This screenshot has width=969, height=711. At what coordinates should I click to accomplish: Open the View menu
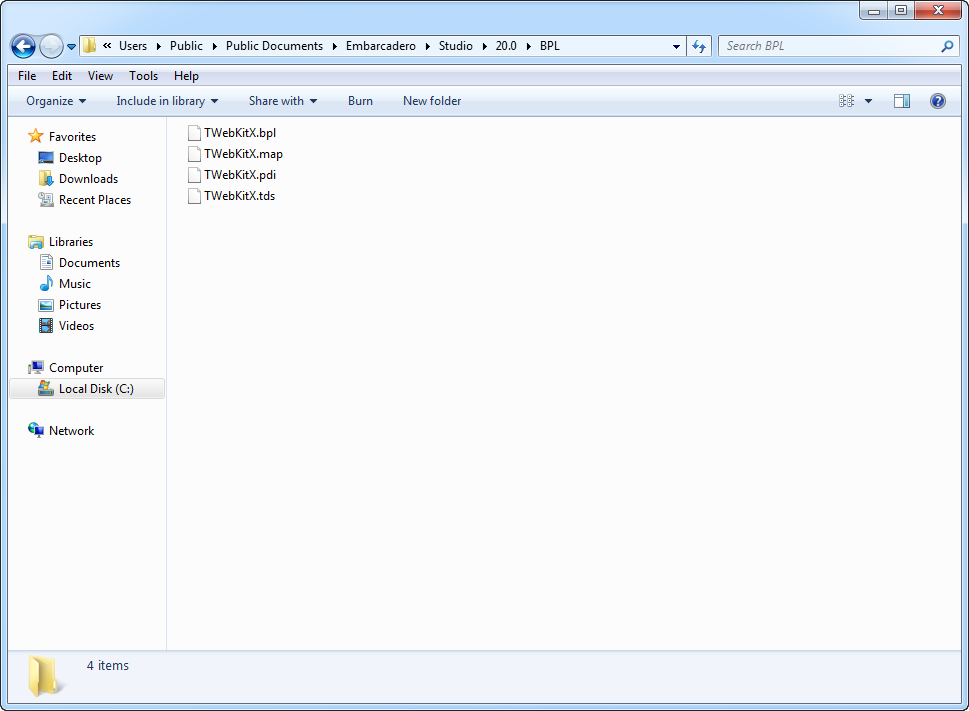(x=100, y=76)
